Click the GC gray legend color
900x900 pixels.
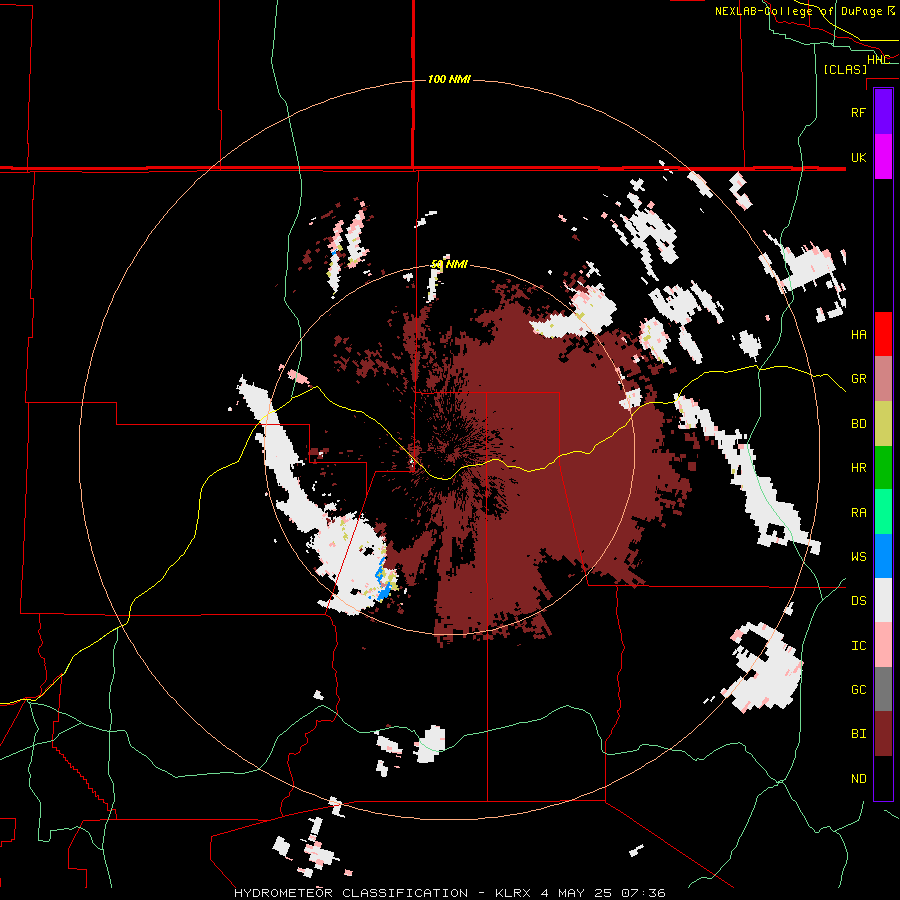click(x=883, y=689)
